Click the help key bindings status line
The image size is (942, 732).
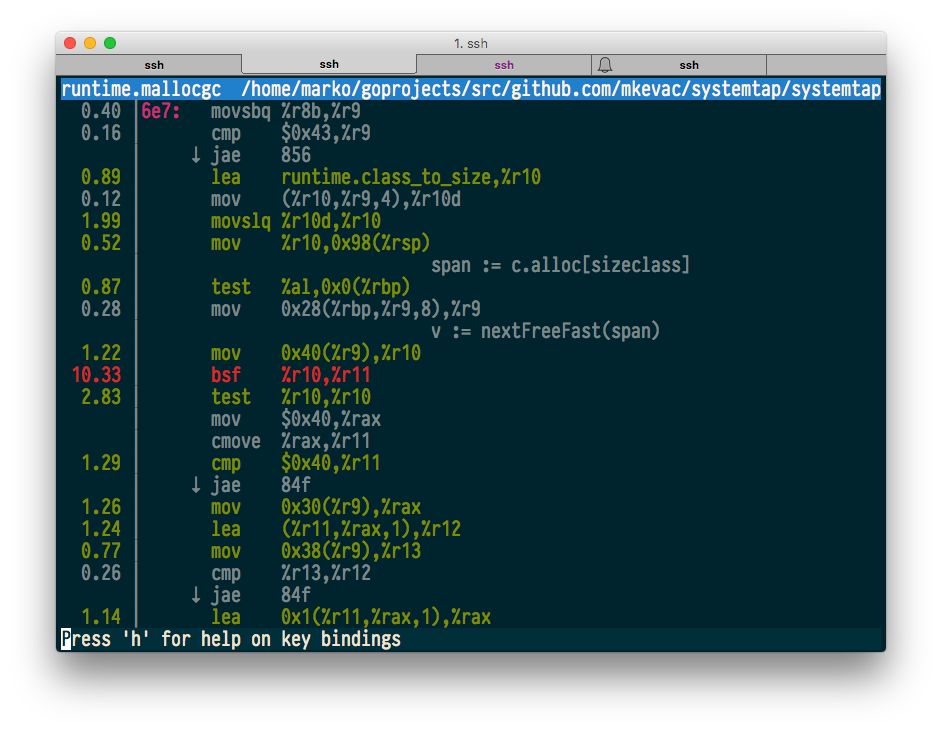point(231,639)
